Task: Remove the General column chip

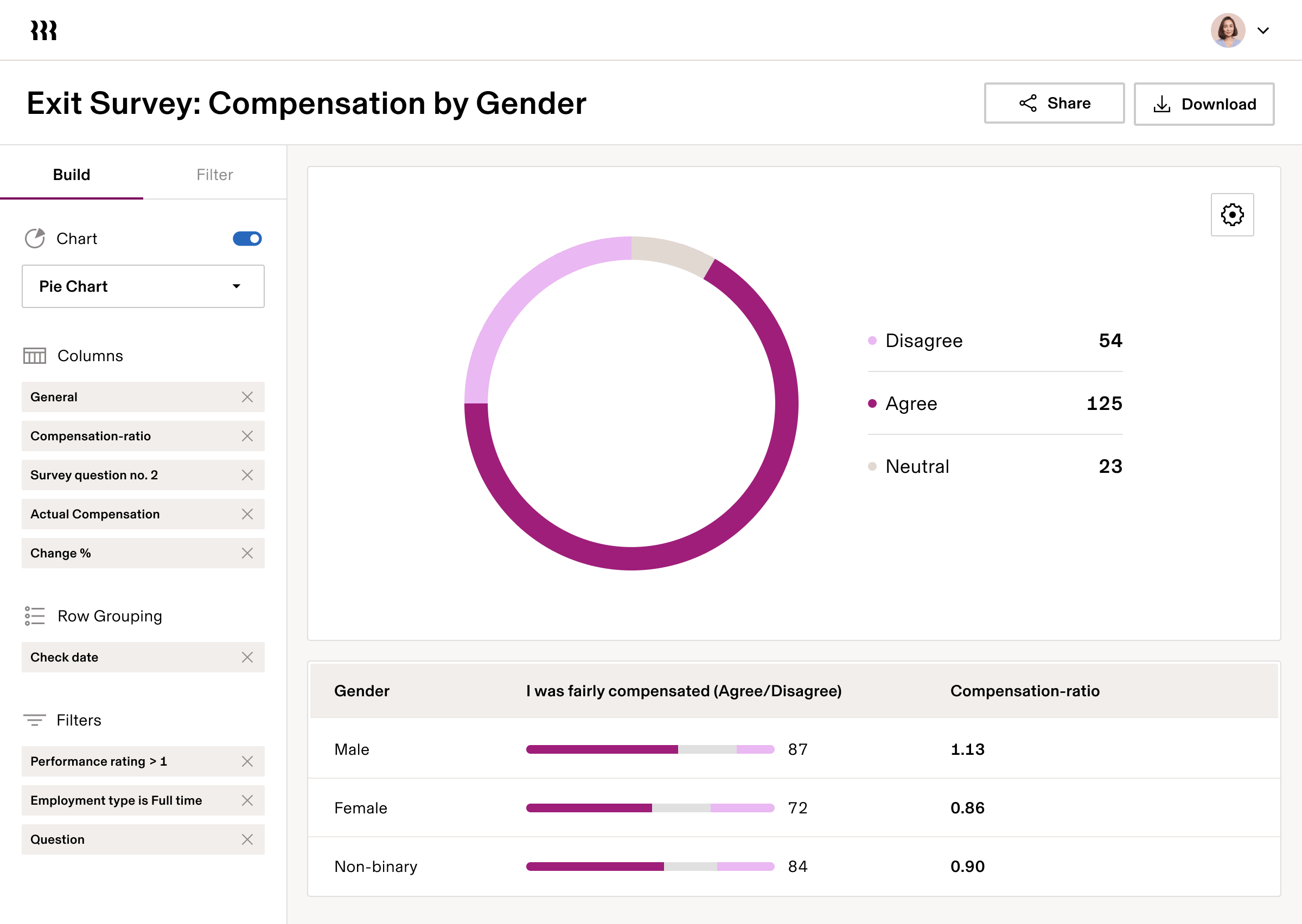Action: pyautogui.click(x=247, y=397)
